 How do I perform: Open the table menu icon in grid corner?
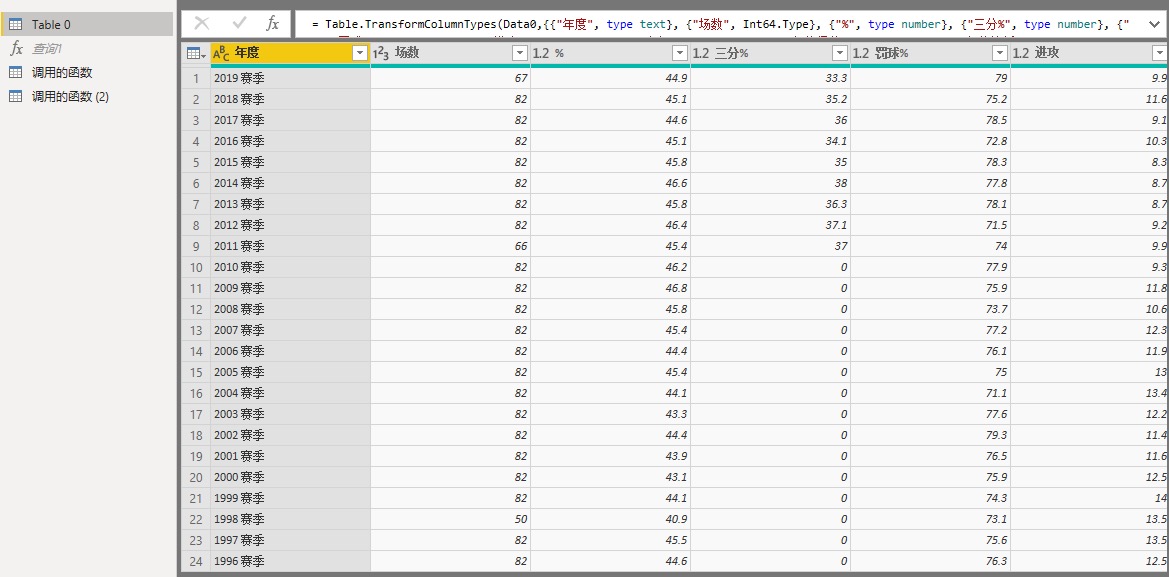[195, 53]
